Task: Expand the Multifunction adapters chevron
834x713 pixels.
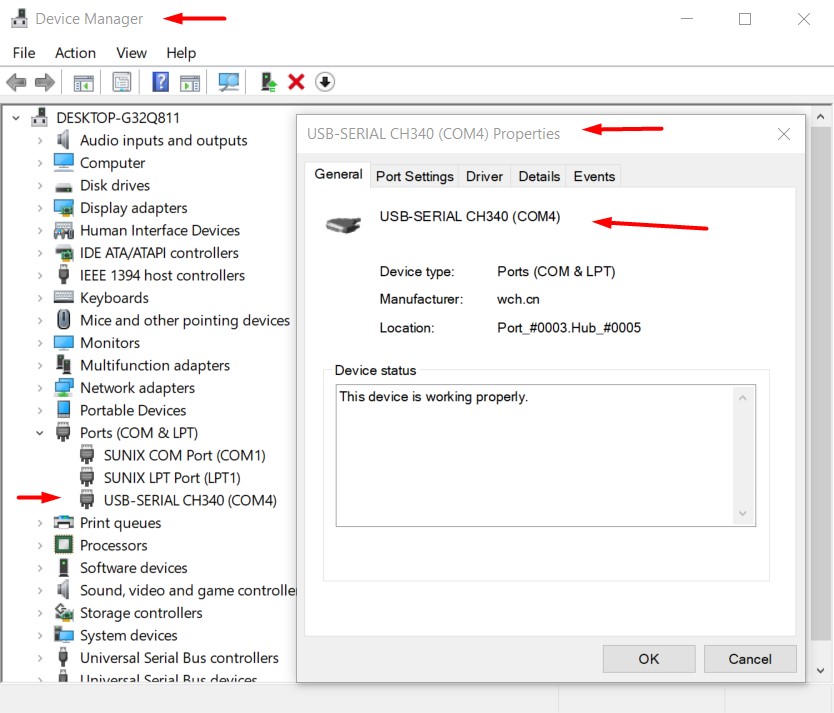Action: 40,365
